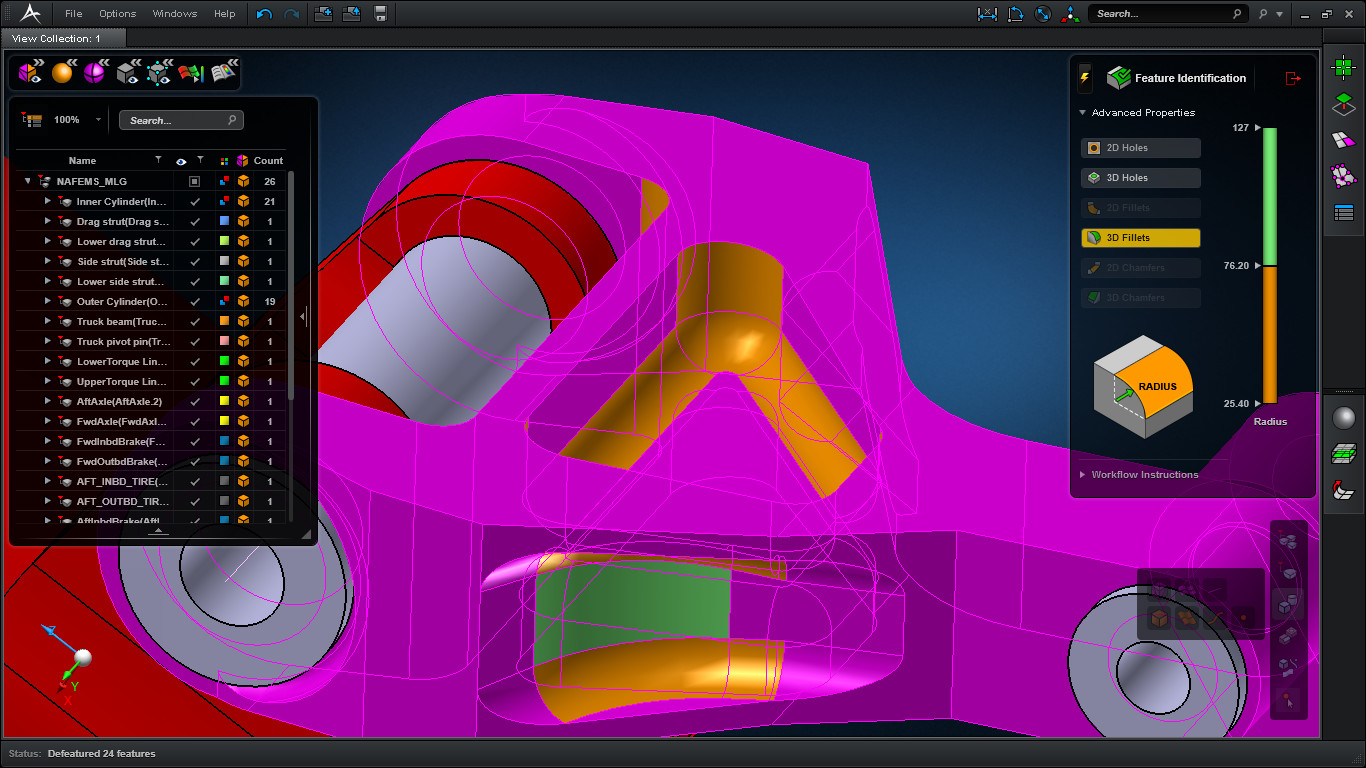Click the save floppy disk icon
This screenshot has width=1366, height=768.
(380, 14)
